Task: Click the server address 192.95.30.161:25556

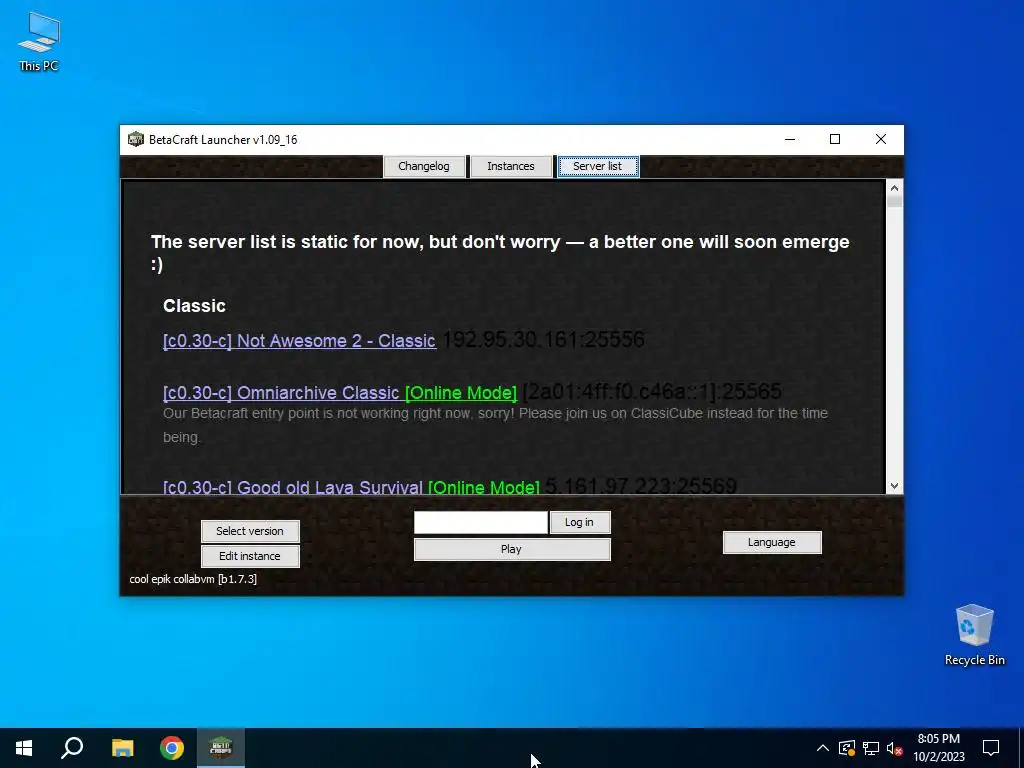Action: (543, 340)
